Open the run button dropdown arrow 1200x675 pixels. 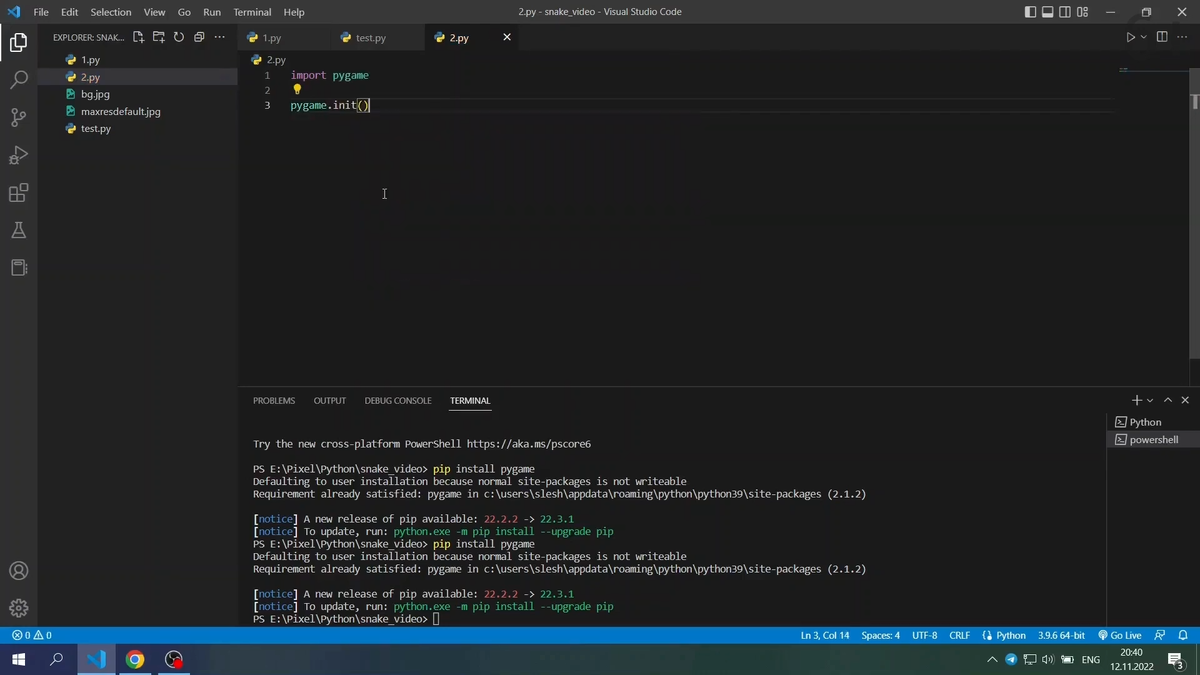[x=1143, y=37]
